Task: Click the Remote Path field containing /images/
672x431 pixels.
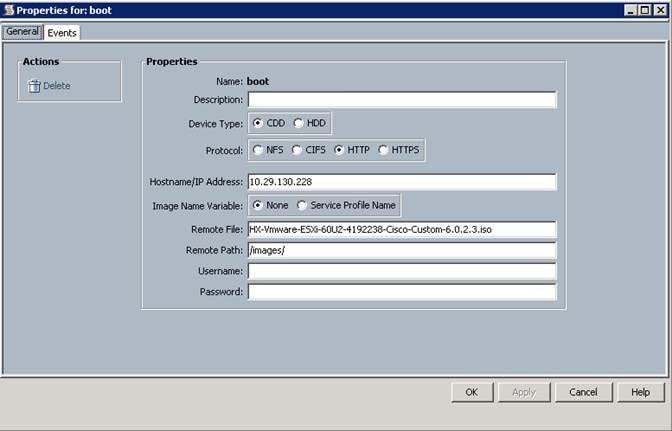Action: click(402, 251)
